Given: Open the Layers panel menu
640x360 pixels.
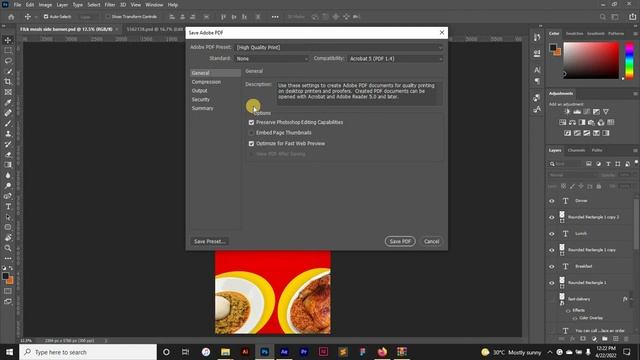Looking at the screenshot, I should point(636,150).
